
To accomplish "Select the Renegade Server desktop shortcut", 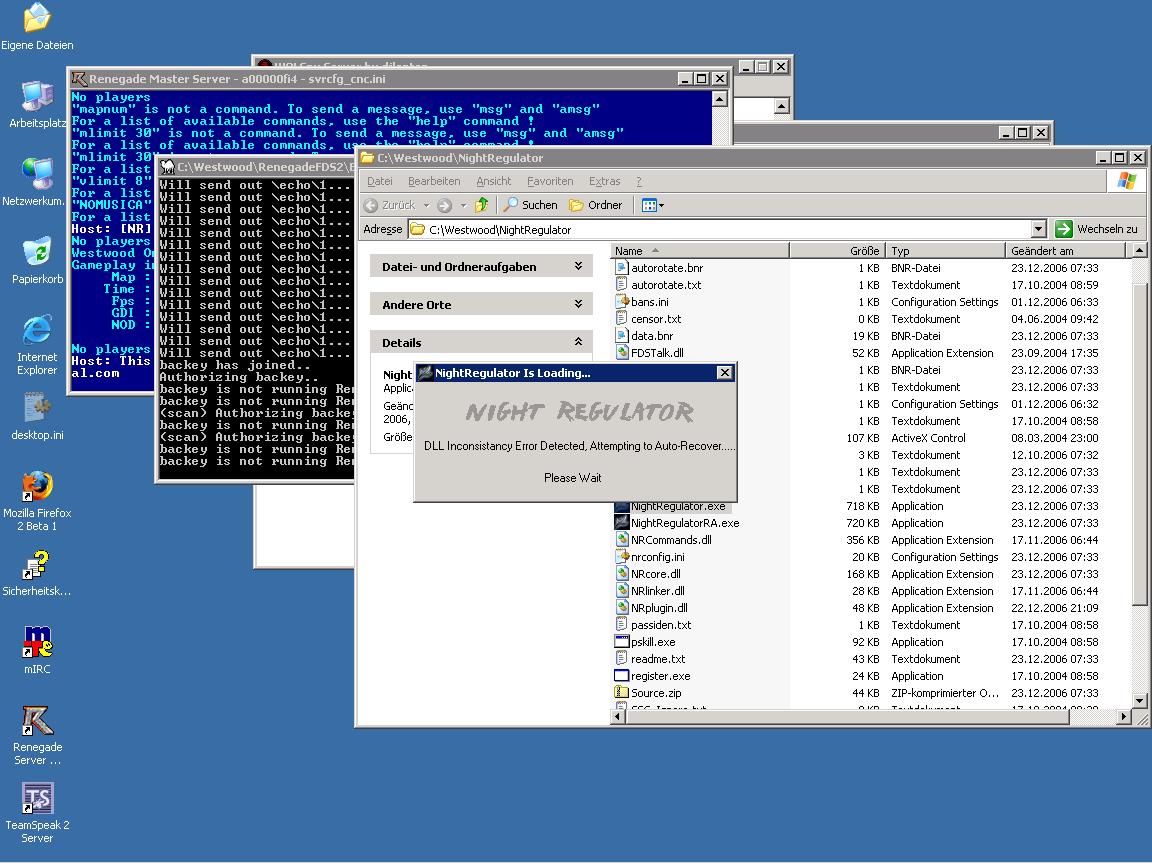I will click(x=37, y=722).
